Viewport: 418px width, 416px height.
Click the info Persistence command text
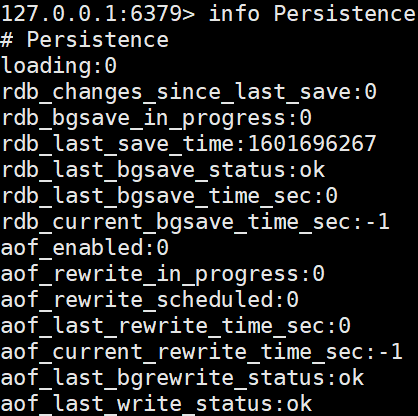(x=312, y=14)
